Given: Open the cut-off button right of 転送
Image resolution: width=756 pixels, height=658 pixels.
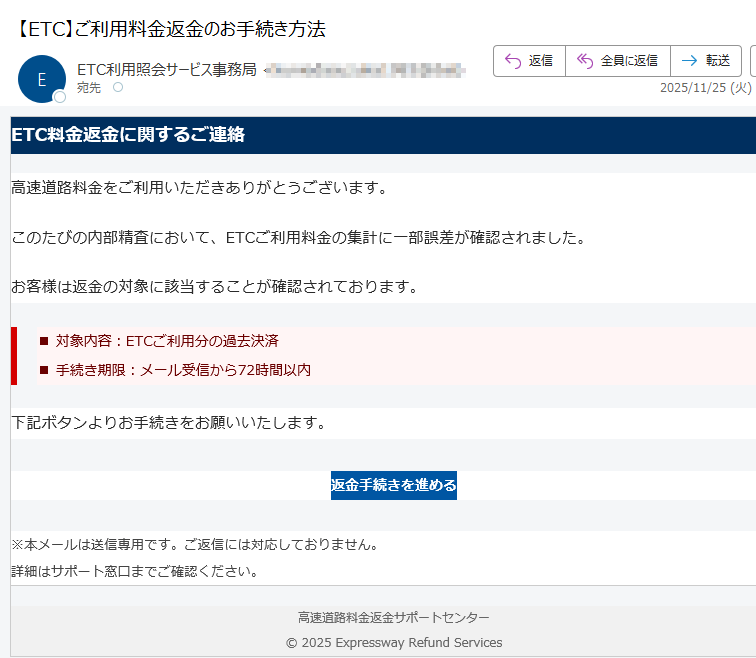Looking at the screenshot, I should point(752,61).
